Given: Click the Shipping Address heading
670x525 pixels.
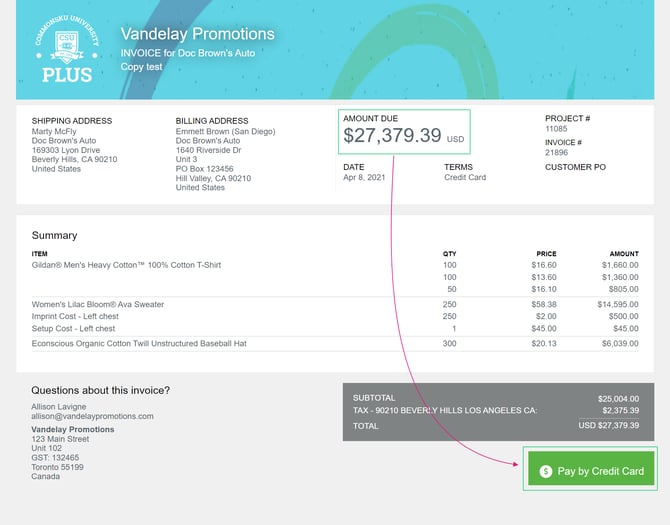Looking at the screenshot, I should (x=72, y=121).
